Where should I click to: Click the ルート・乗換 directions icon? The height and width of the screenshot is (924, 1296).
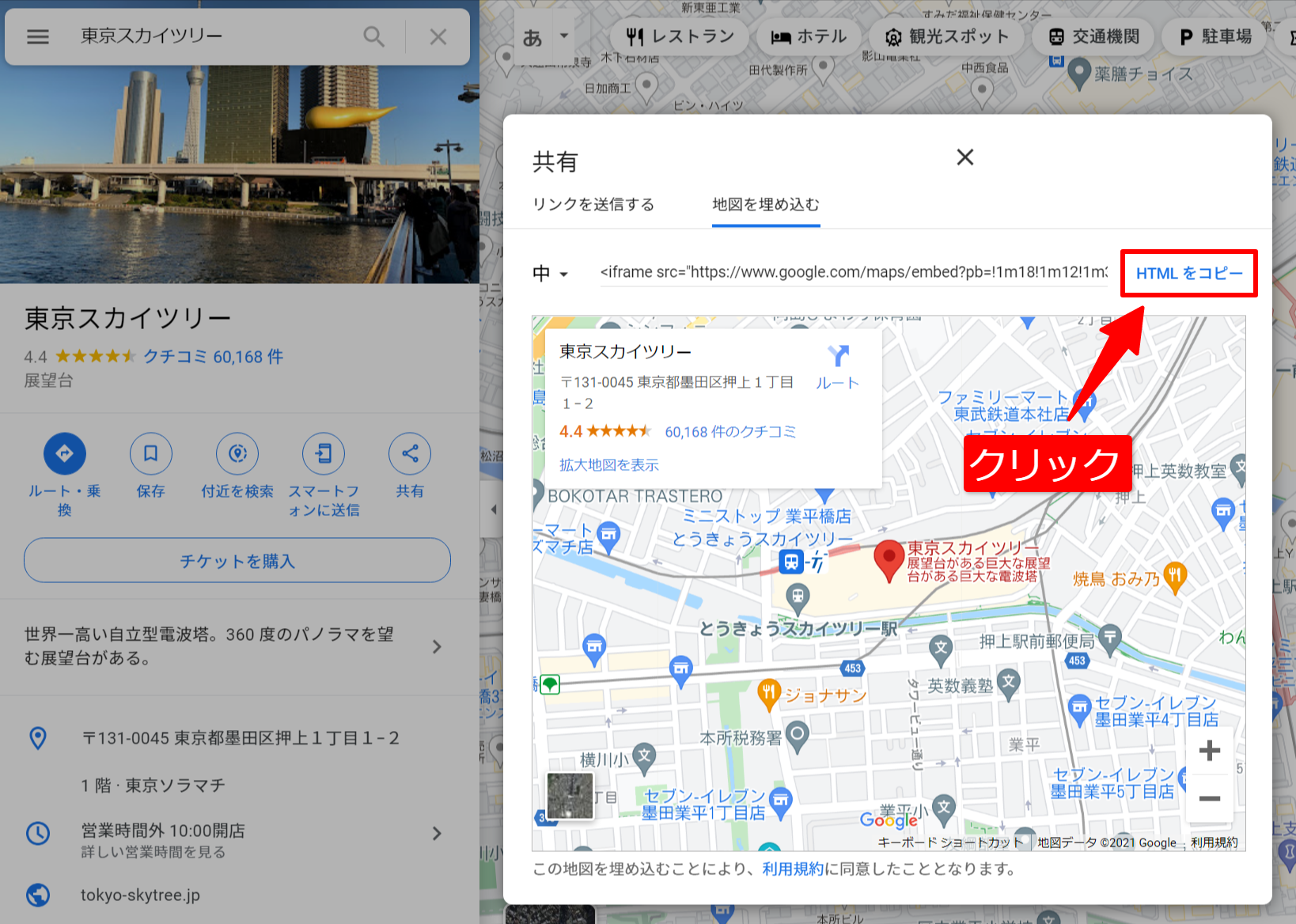65,453
